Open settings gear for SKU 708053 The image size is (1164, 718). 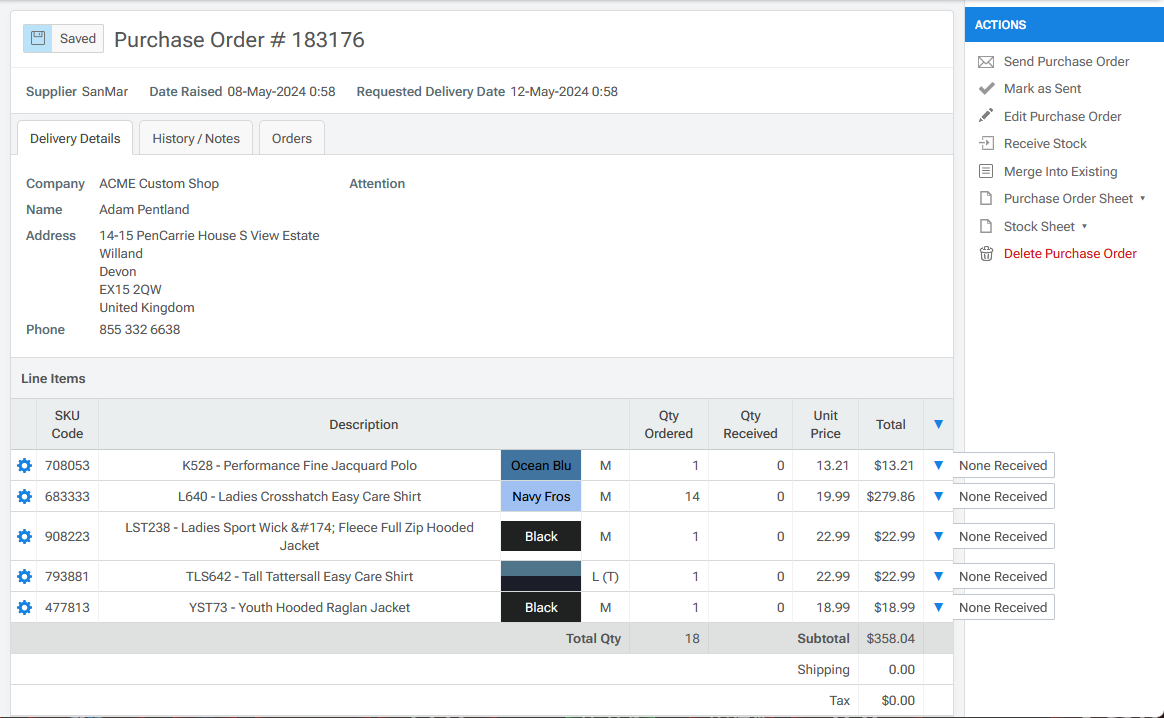[23, 465]
